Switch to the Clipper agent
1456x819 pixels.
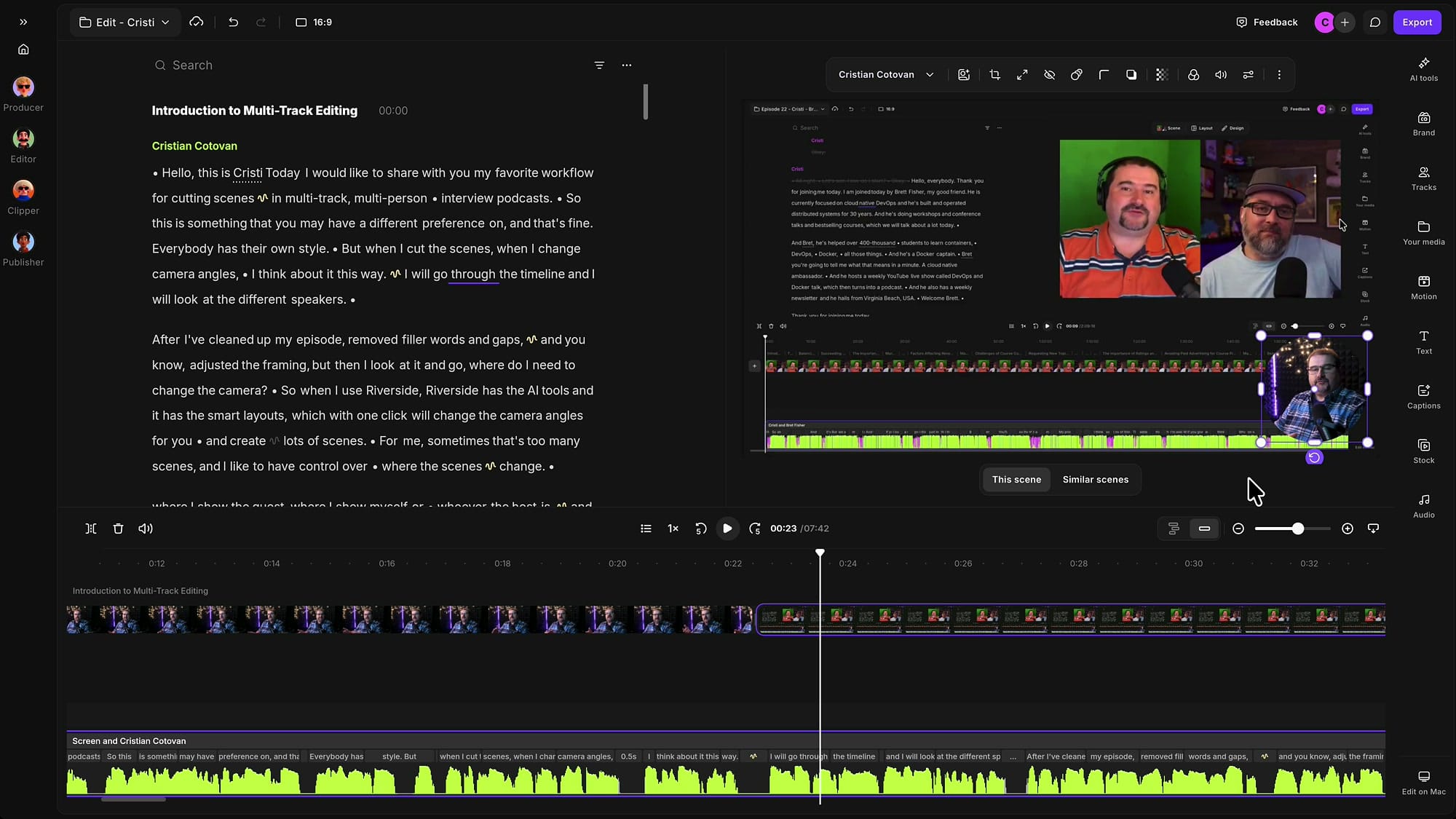[x=23, y=197]
